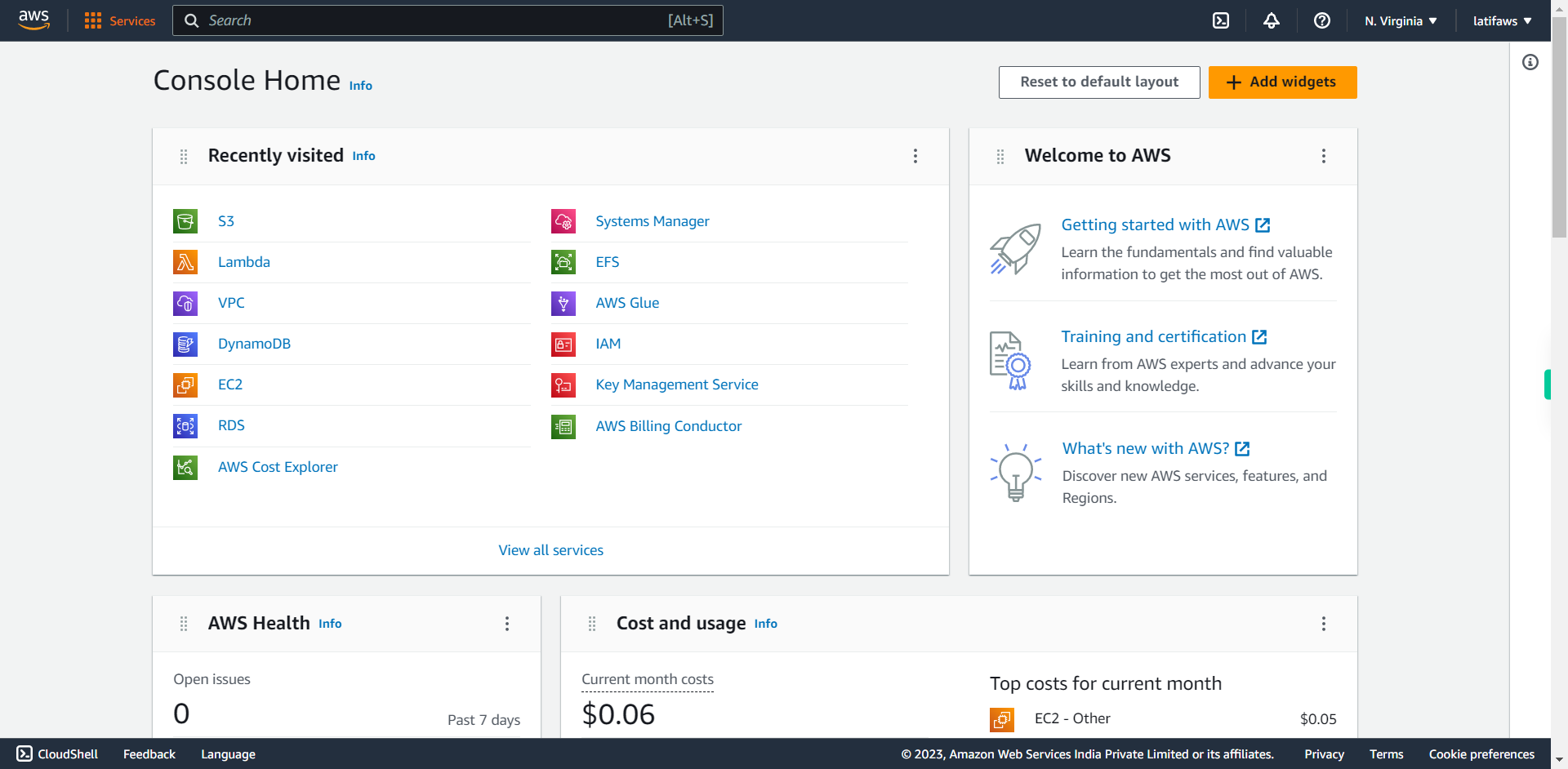Click the Reset to default layout button
This screenshot has width=1568, height=769.
coord(1099,82)
